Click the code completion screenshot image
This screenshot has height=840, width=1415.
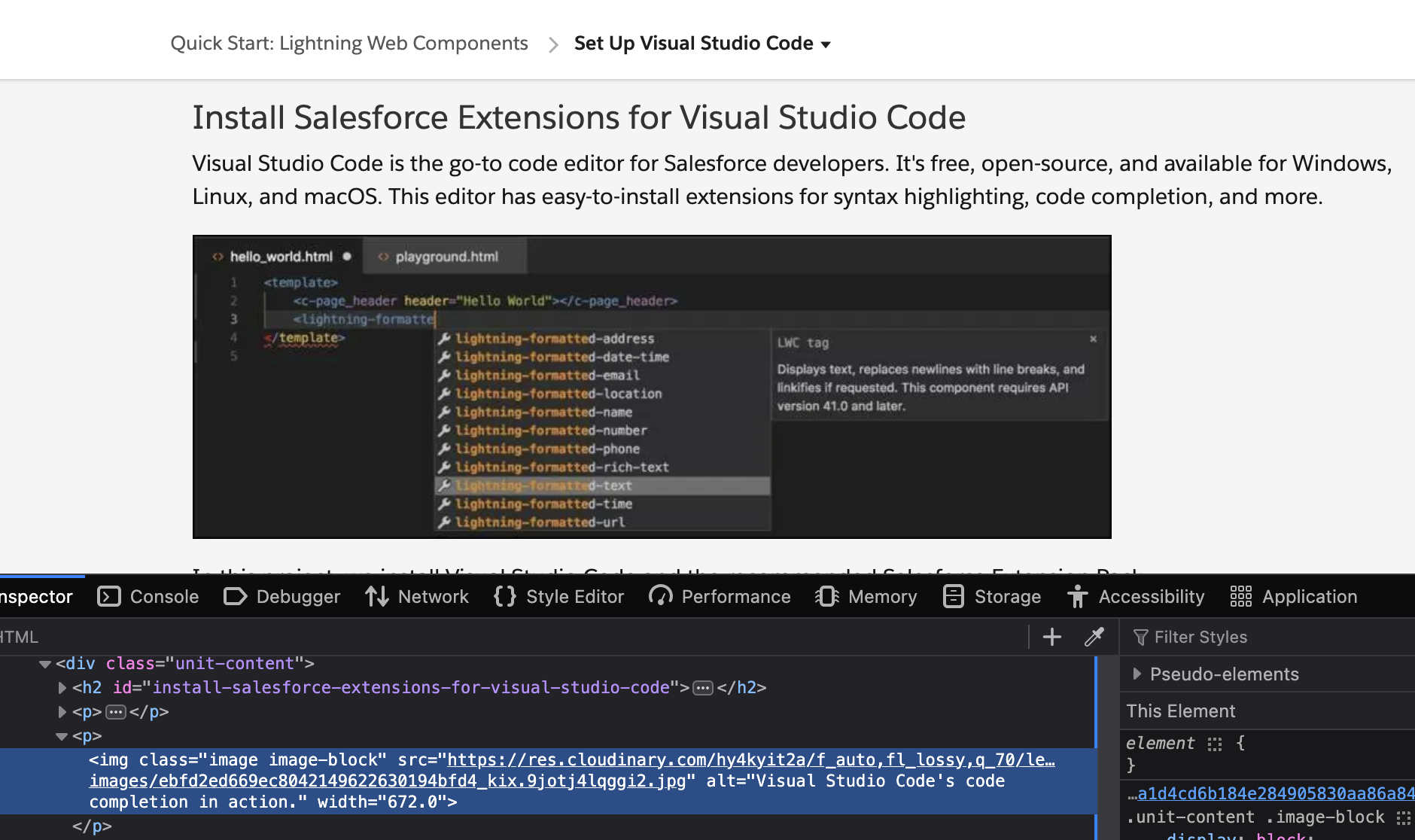tap(652, 387)
